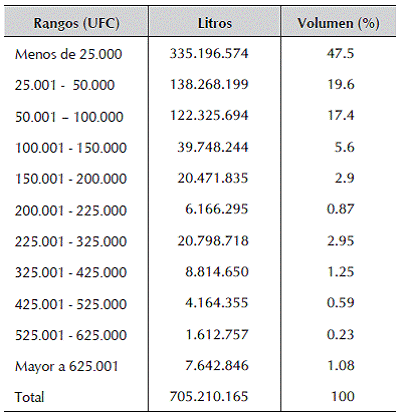Image resolution: width=407 pixels, height=419 pixels.
Task: Select the 50.001 – 100.000 range cell
Action: pyautogui.click(x=69, y=117)
